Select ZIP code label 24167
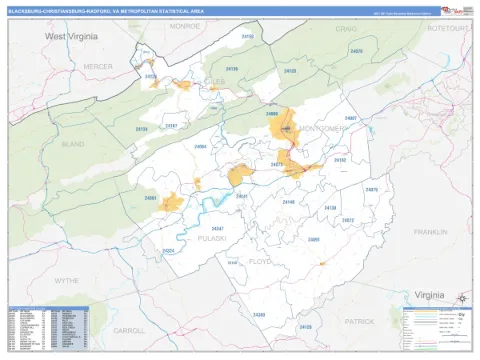 coord(171,126)
